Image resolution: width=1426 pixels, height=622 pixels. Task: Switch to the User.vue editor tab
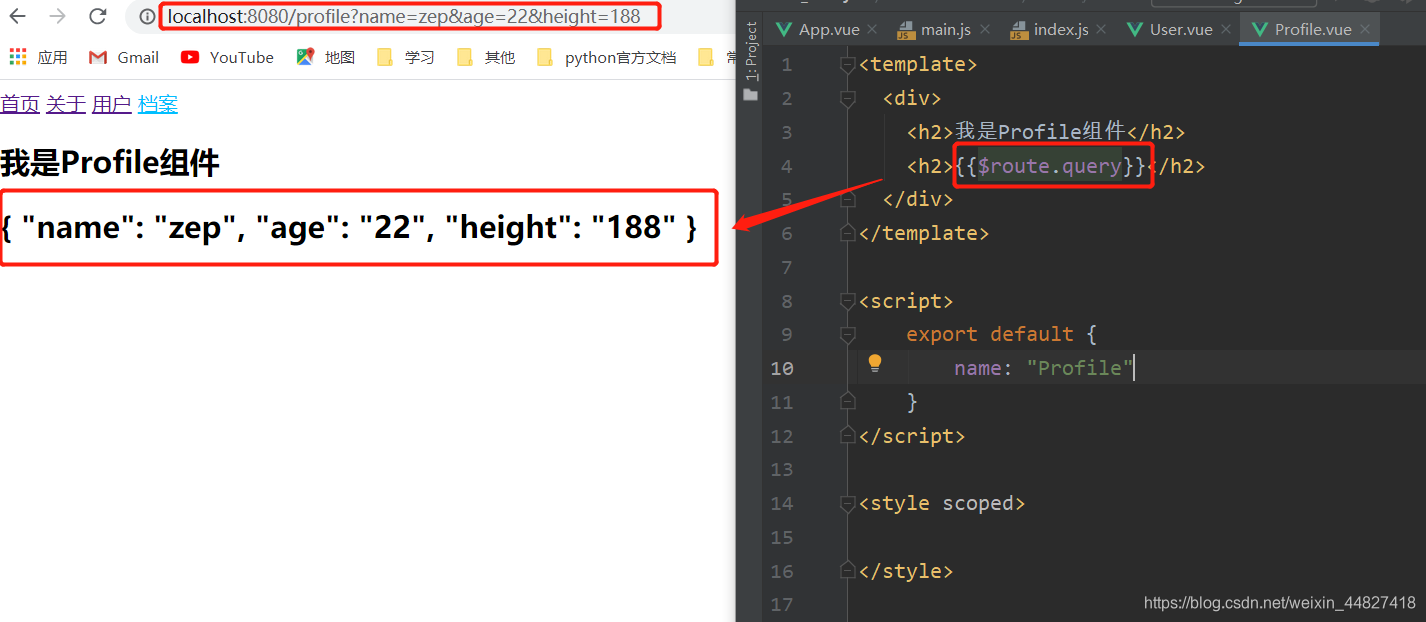(x=1169, y=30)
